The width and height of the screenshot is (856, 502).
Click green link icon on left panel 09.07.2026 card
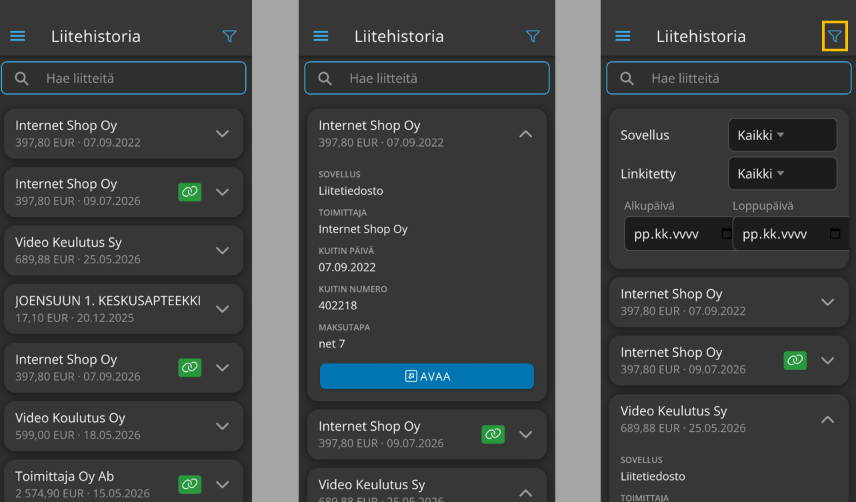[x=189, y=192]
